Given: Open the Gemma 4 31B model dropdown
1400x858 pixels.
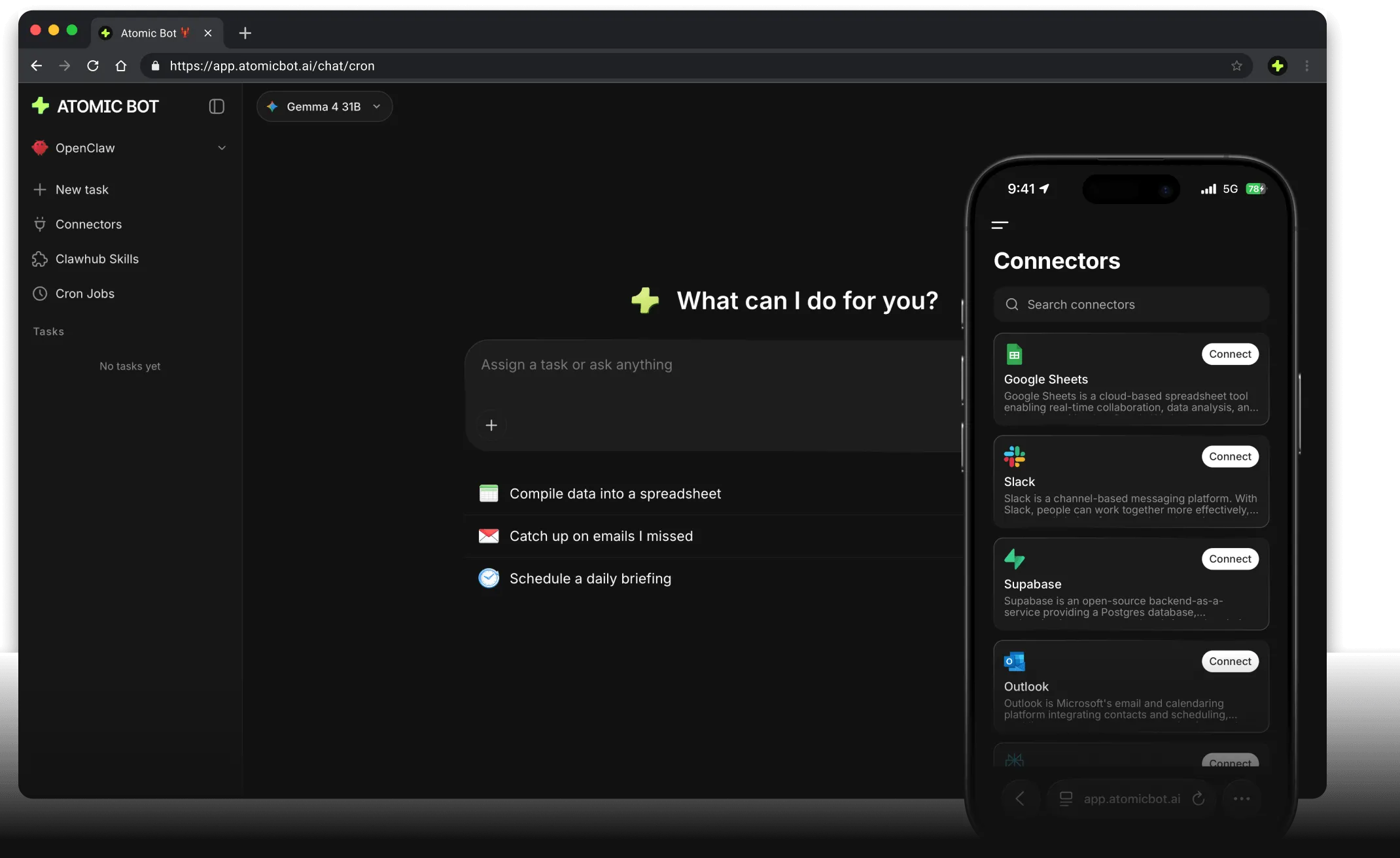Looking at the screenshot, I should pyautogui.click(x=324, y=107).
